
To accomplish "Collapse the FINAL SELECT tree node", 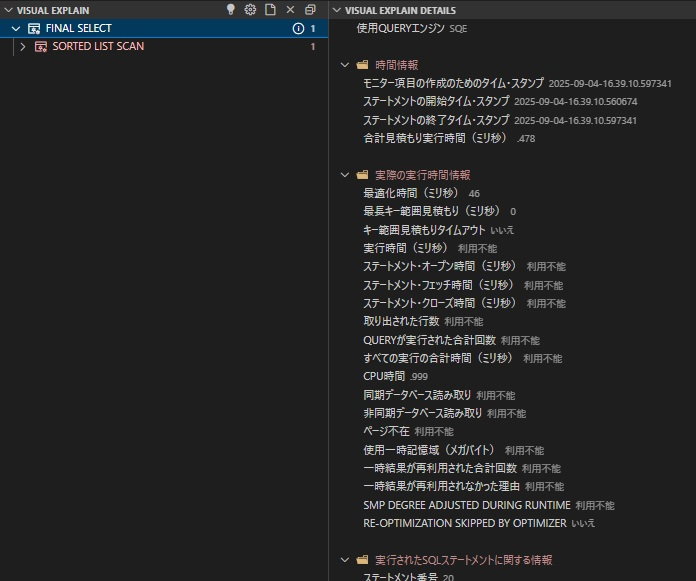I will [16, 29].
